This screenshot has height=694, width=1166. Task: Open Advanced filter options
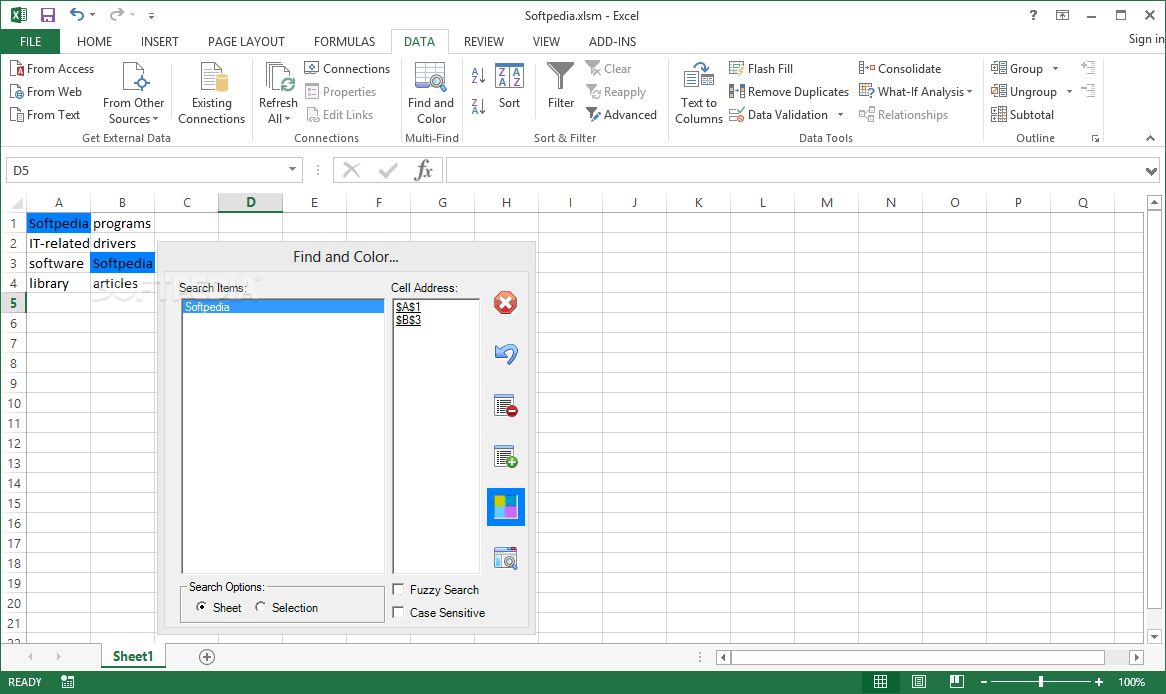click(x=622, y=115)
